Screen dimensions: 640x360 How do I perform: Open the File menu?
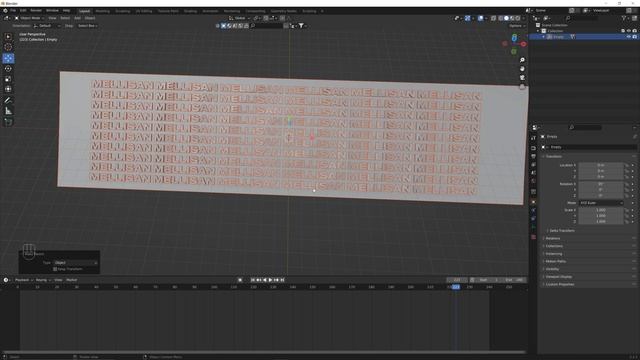13,11
